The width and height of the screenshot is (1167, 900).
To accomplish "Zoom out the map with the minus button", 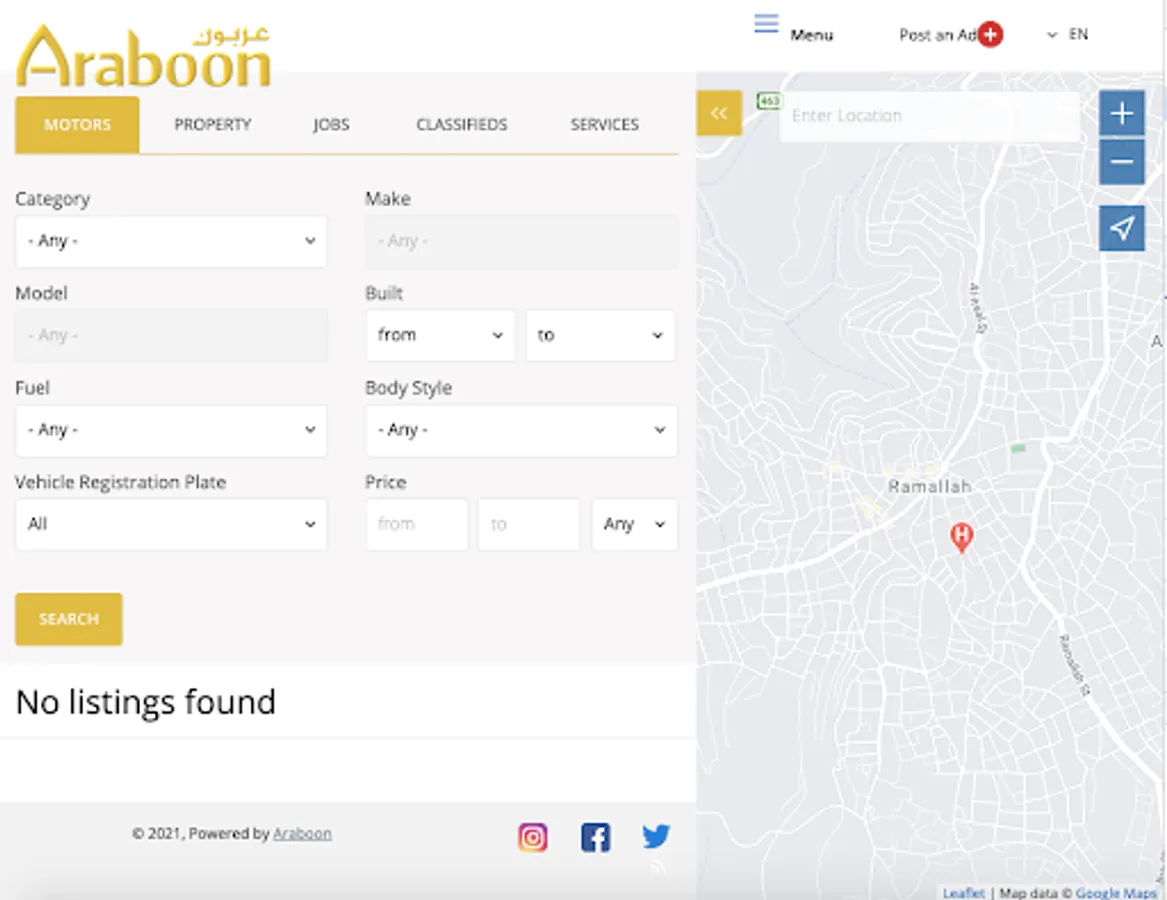I will 1122,162.
